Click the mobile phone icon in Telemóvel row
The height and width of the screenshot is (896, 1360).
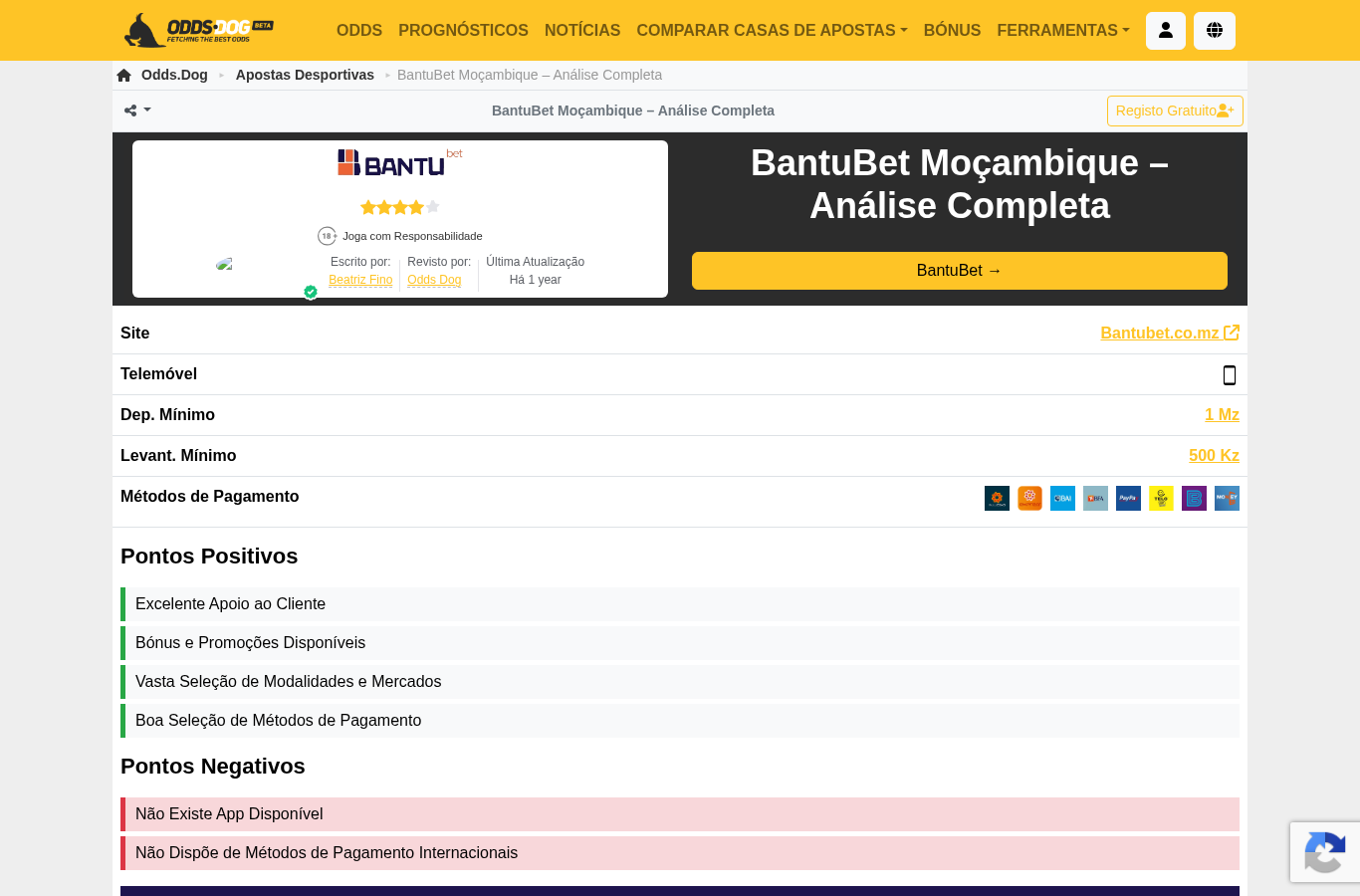[x=1230, y=375]
